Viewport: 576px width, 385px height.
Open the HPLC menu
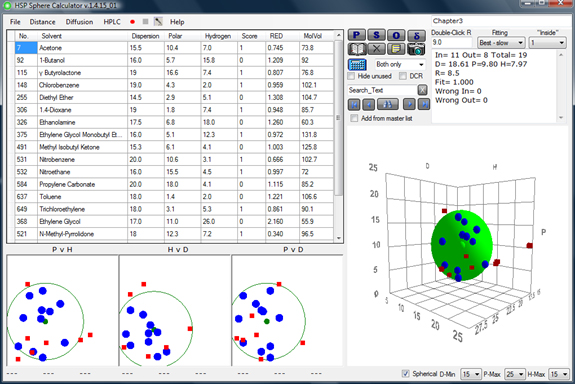pyautogui.click(x=112, y=22)
